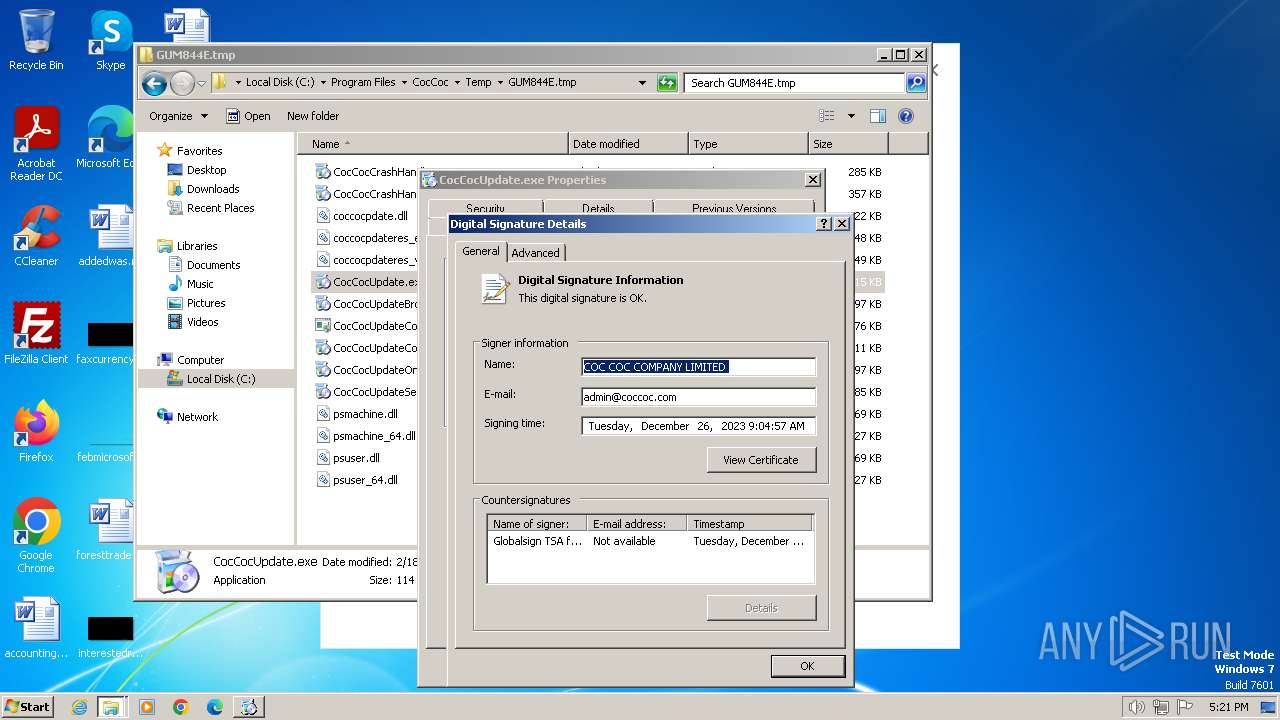Click the Explorer help icon
This screenshot has height=720, width=1280.
click(x=906, y=116)
